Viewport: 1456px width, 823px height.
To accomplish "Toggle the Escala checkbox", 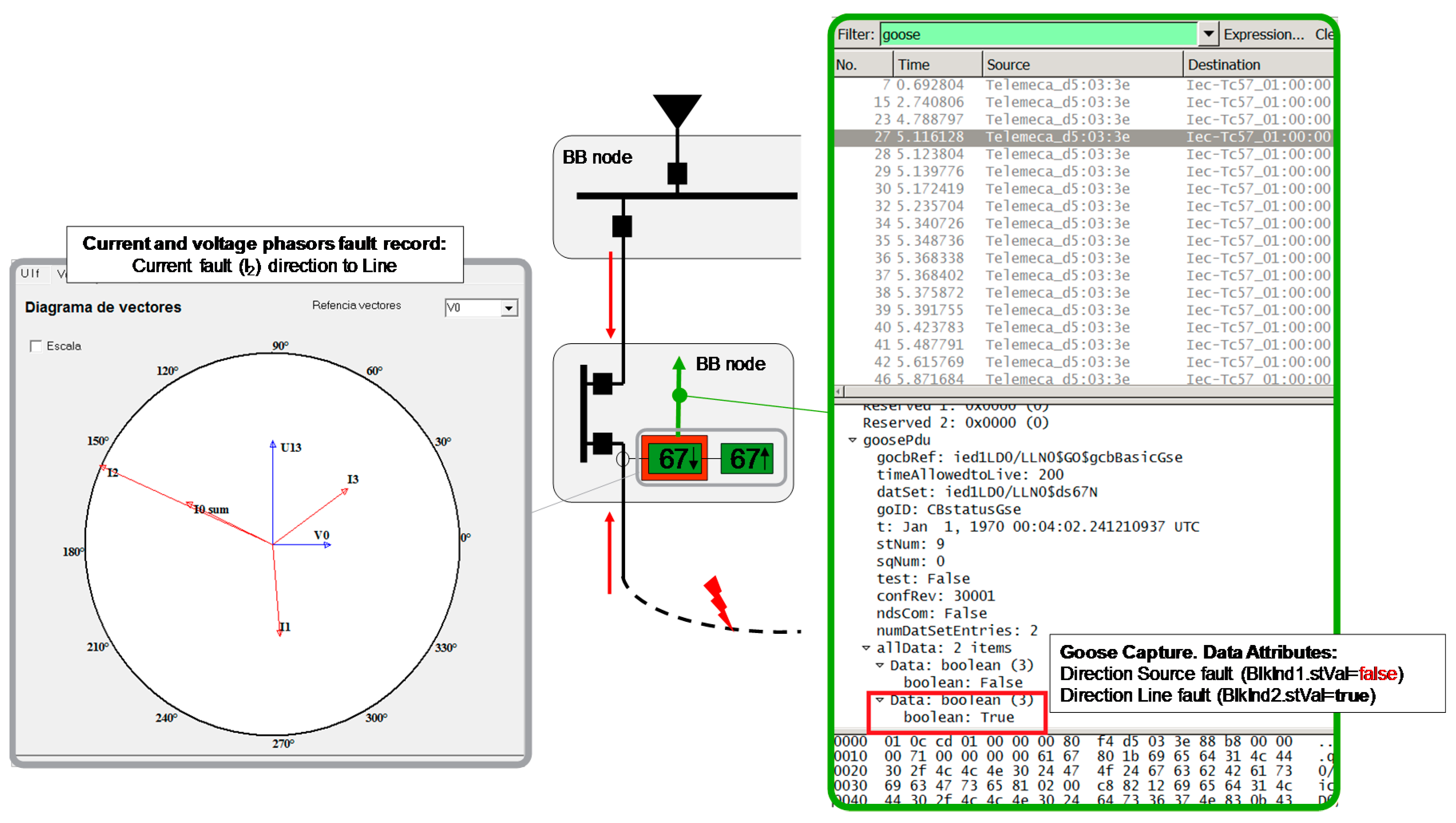I will 36,346.
